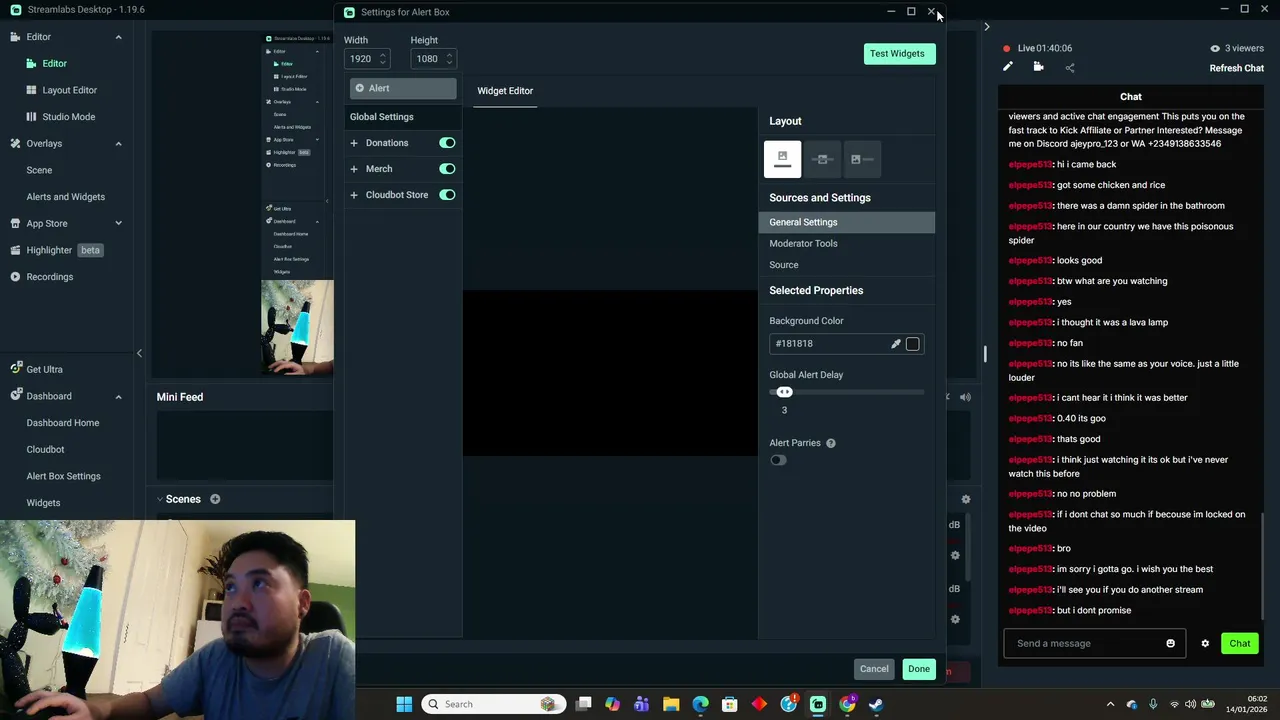
Task: Open Alerts and Widgets in sidebar
Action: pyautogui.click(x=65, y=197)
